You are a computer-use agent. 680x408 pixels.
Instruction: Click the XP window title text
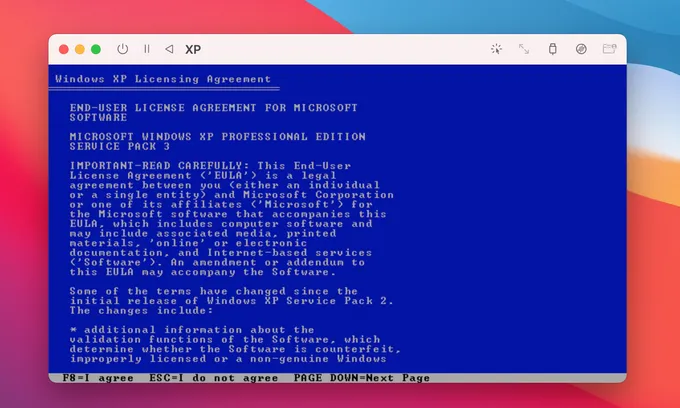(193, 49)
